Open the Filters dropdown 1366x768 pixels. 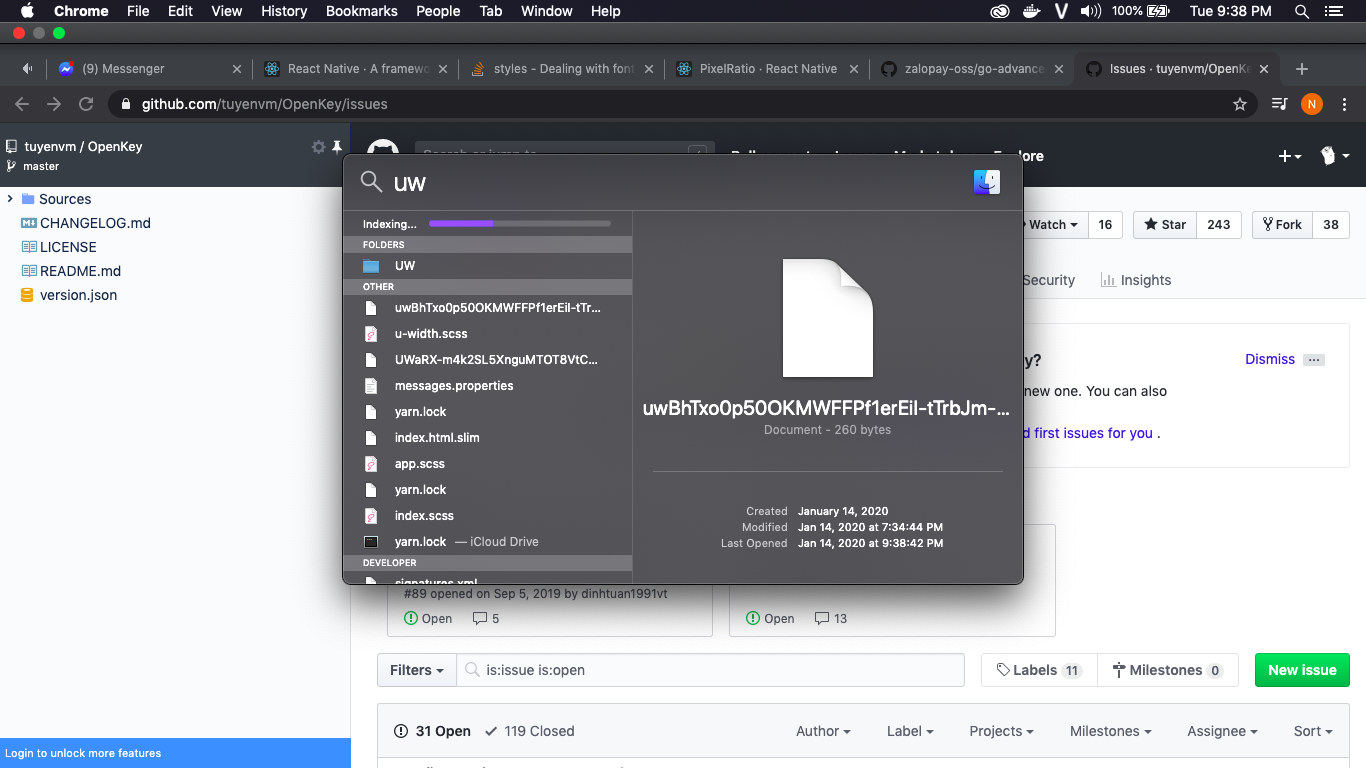click(417, 670)
